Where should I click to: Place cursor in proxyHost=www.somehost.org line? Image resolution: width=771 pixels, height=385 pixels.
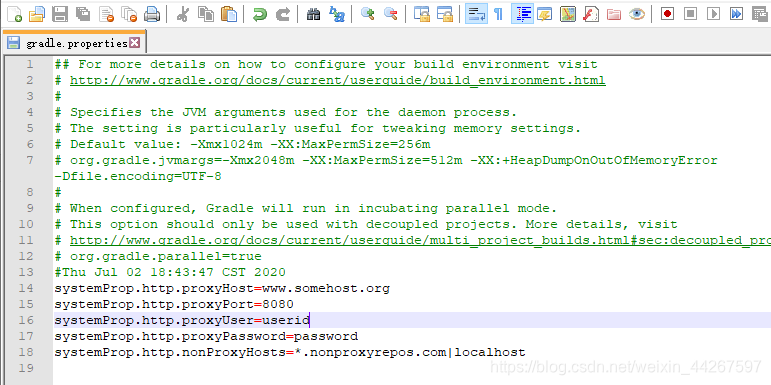[x=222, y=289]
